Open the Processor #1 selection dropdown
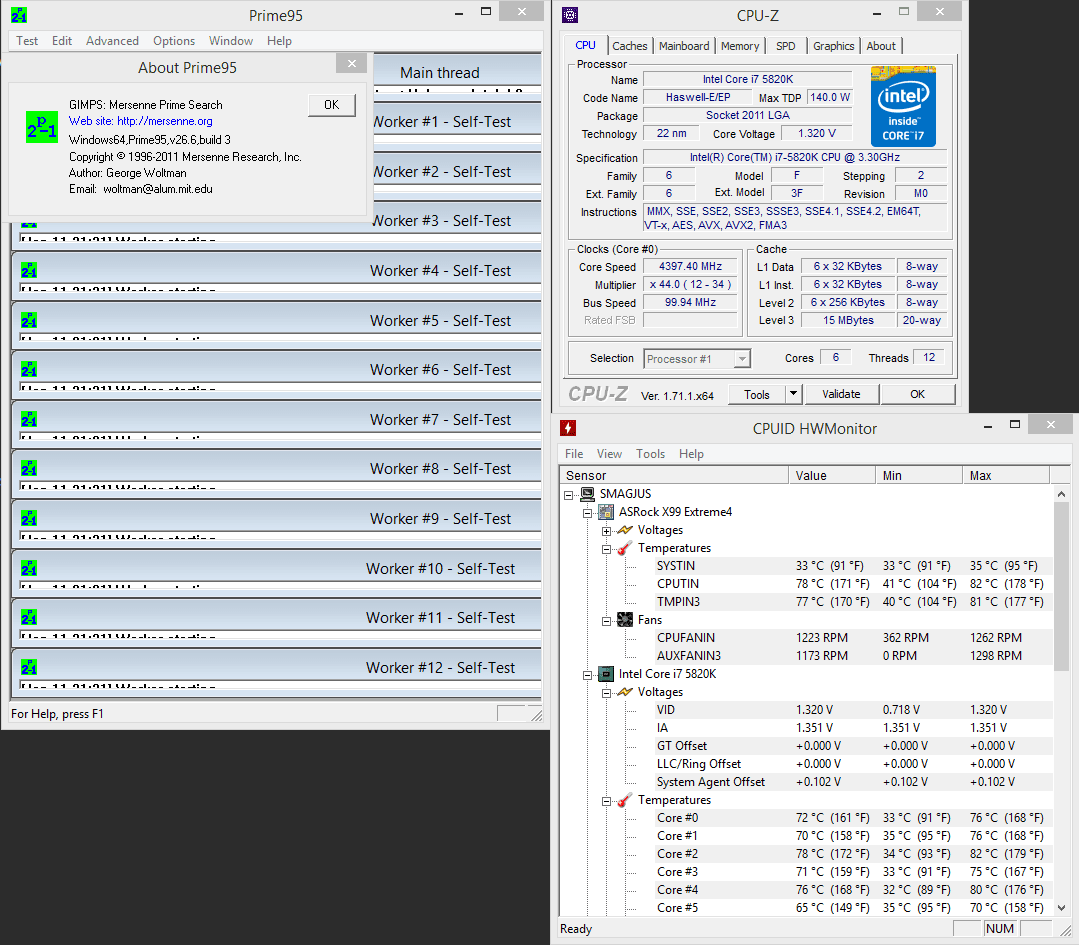The width and height of the screenshot is (1079, 945). click(741, 359)
